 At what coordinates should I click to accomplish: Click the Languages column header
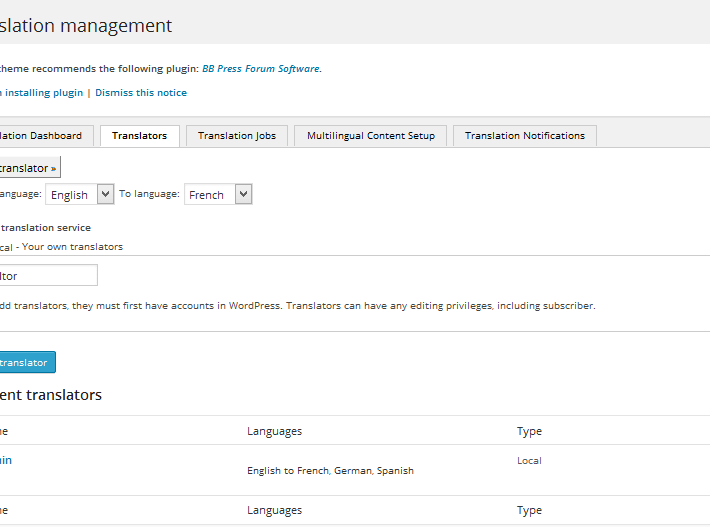click(274, 431)
